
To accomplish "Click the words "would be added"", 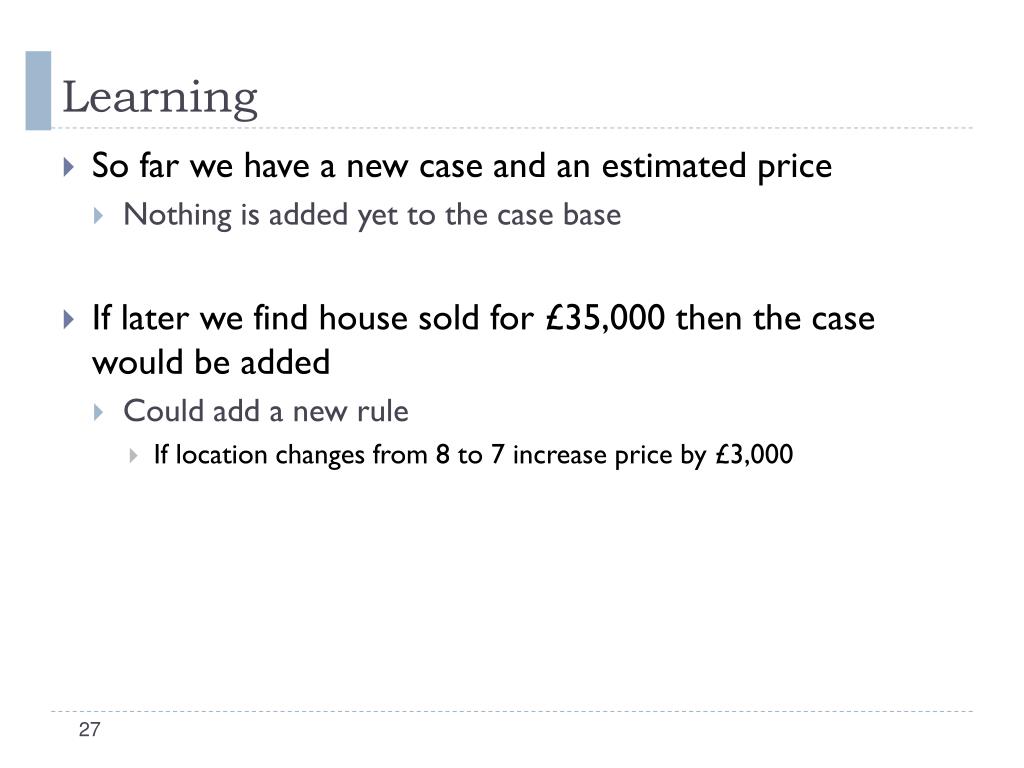I will click(x=211, y=362).
